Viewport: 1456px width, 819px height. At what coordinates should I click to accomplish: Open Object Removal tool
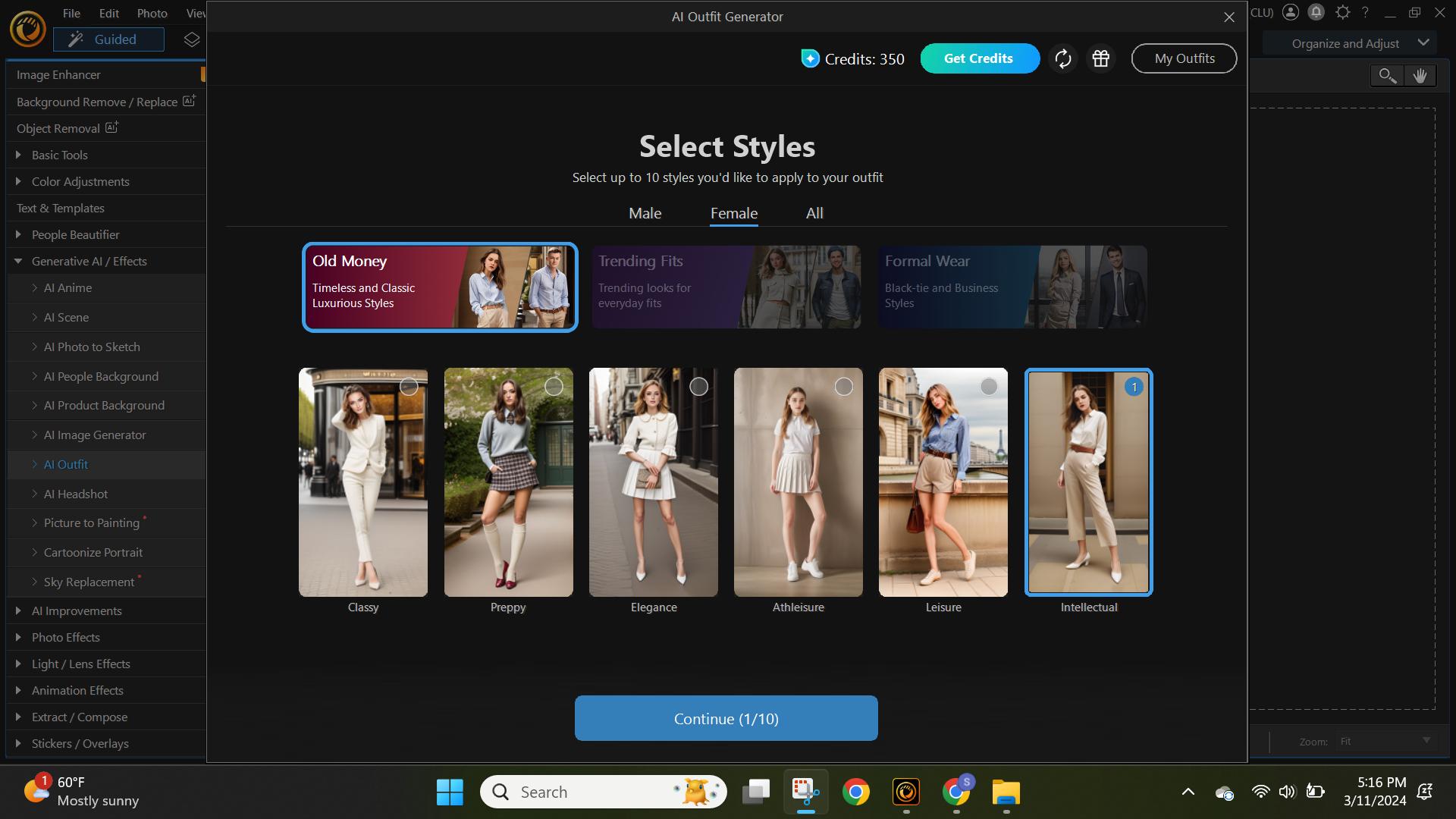[106, 128]
